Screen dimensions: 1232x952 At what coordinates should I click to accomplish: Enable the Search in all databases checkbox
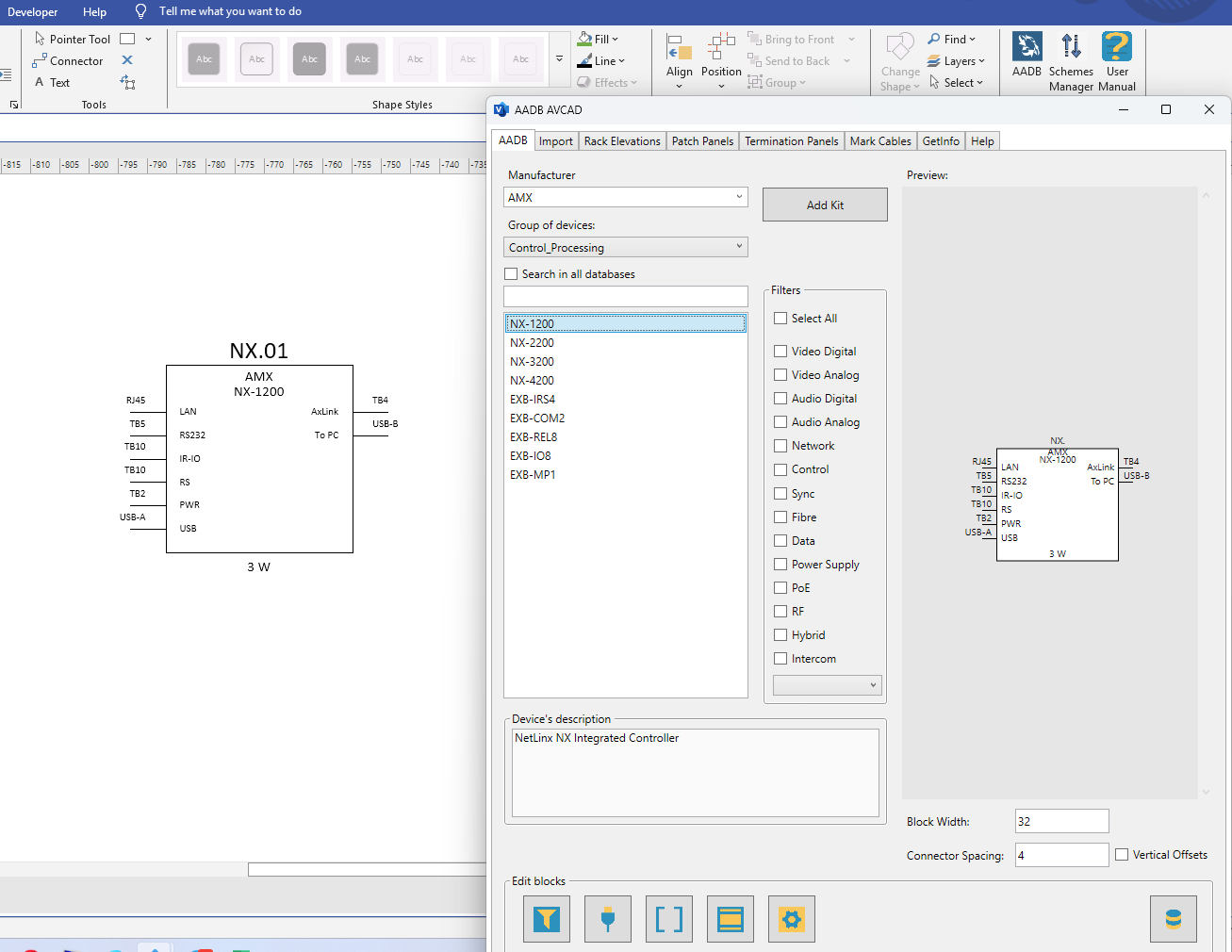coord(511,274)
